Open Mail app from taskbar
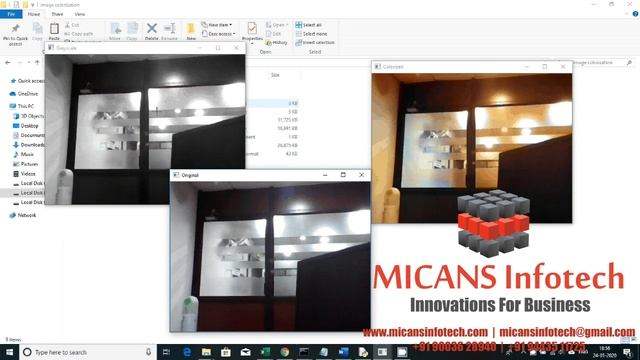This screenshot has width=640, height=360. pyautogui.click(x=245, y=352)
